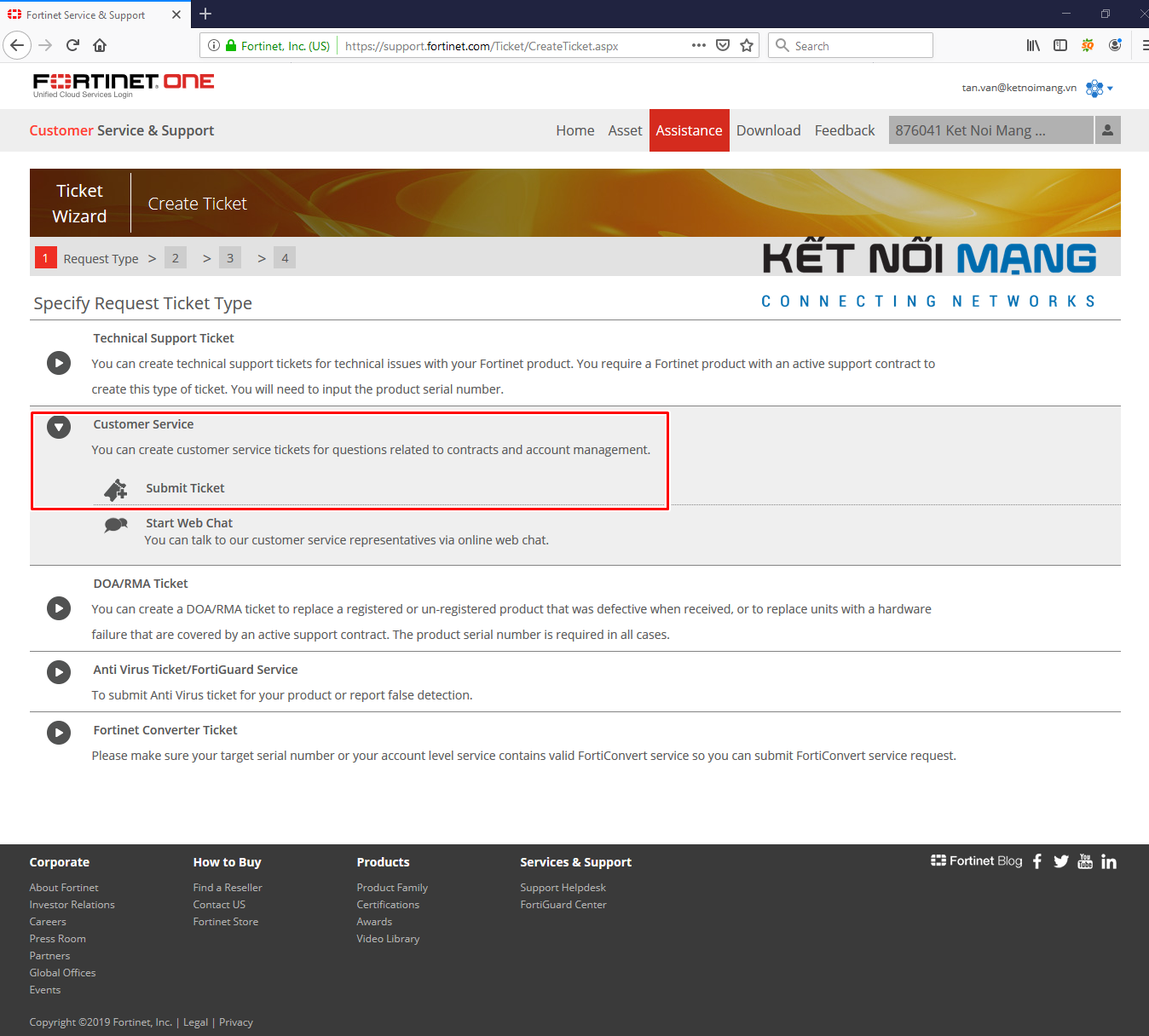
Task: Click the wizard step 1 Request Type
Action: click(87, 258)
